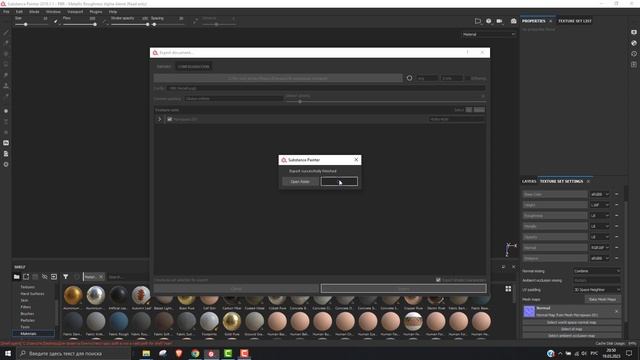
Task: Open the Viewport menu
Action: pos(75,12)
